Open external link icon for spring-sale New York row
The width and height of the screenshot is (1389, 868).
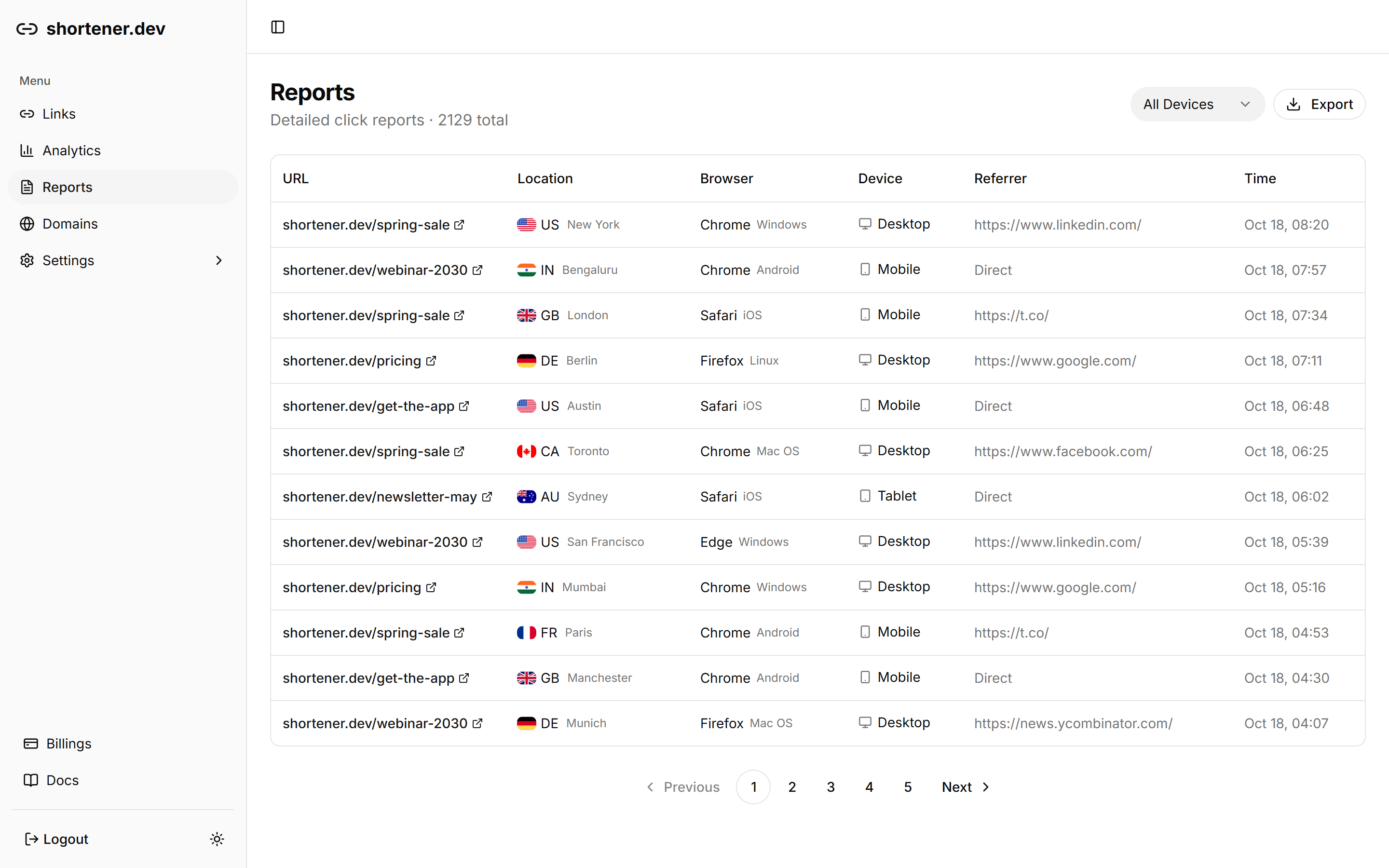(x=459, y=224)
